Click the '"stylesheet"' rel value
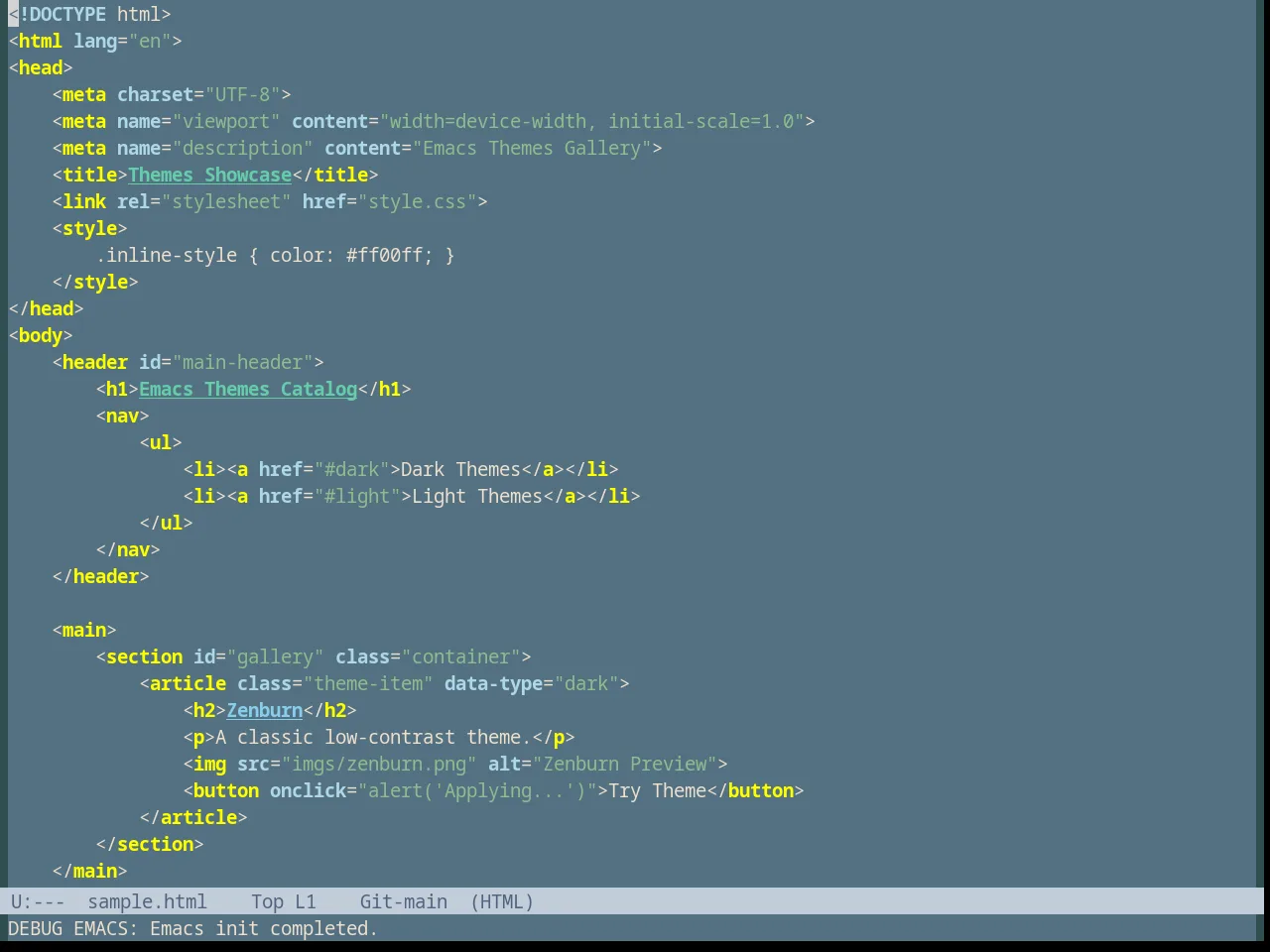The height and width of the screenshot is (952, 1270). point(226,201)
